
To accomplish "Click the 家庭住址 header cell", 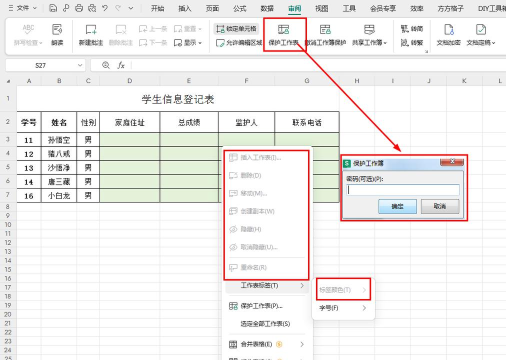I will click(130, 122).
